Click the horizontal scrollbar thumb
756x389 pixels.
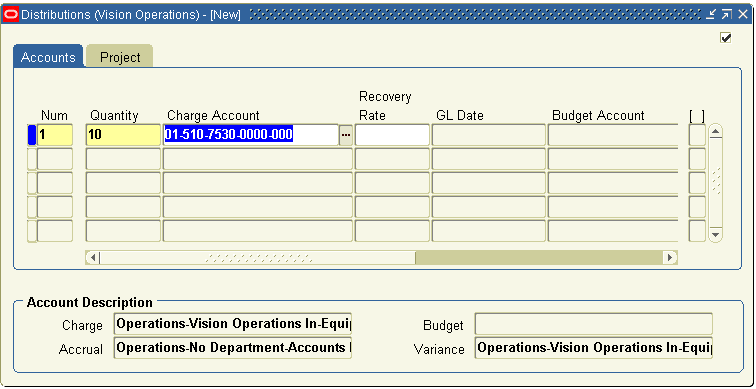tap(258, 257)
